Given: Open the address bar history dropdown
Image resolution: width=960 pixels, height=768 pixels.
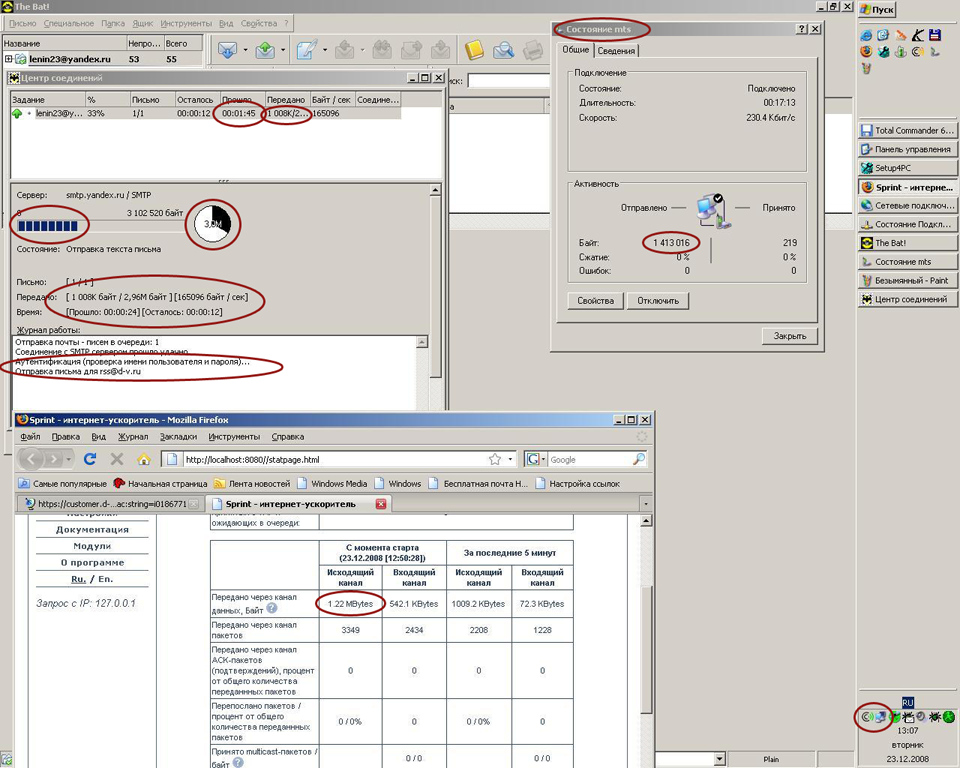Looking at the screenshot, I should (511, 459).
